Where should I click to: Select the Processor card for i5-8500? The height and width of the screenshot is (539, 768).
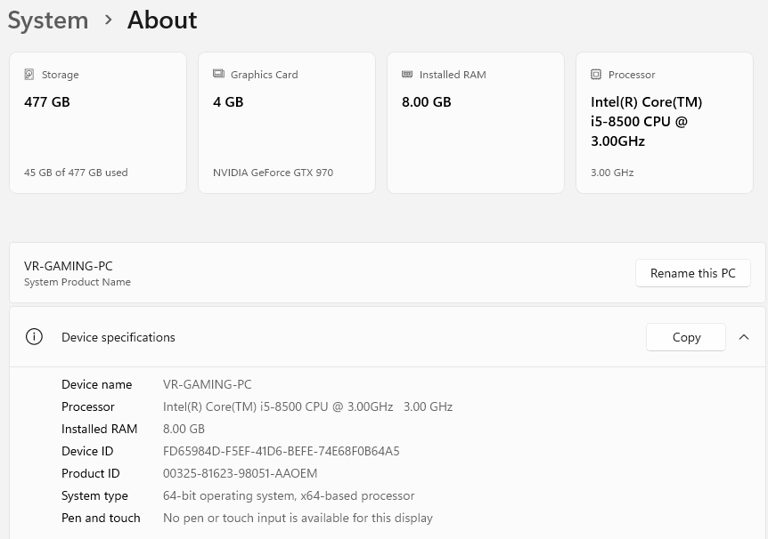pos(664,122)
